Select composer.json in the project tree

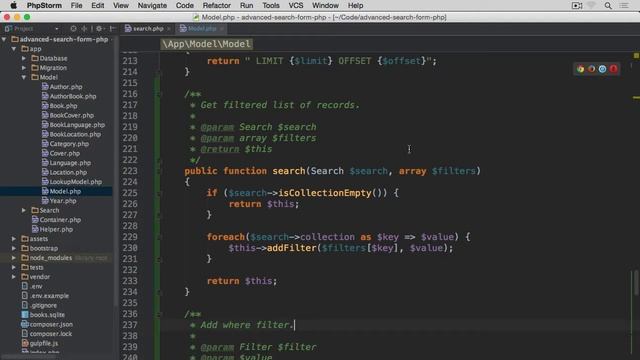point(51,324)
